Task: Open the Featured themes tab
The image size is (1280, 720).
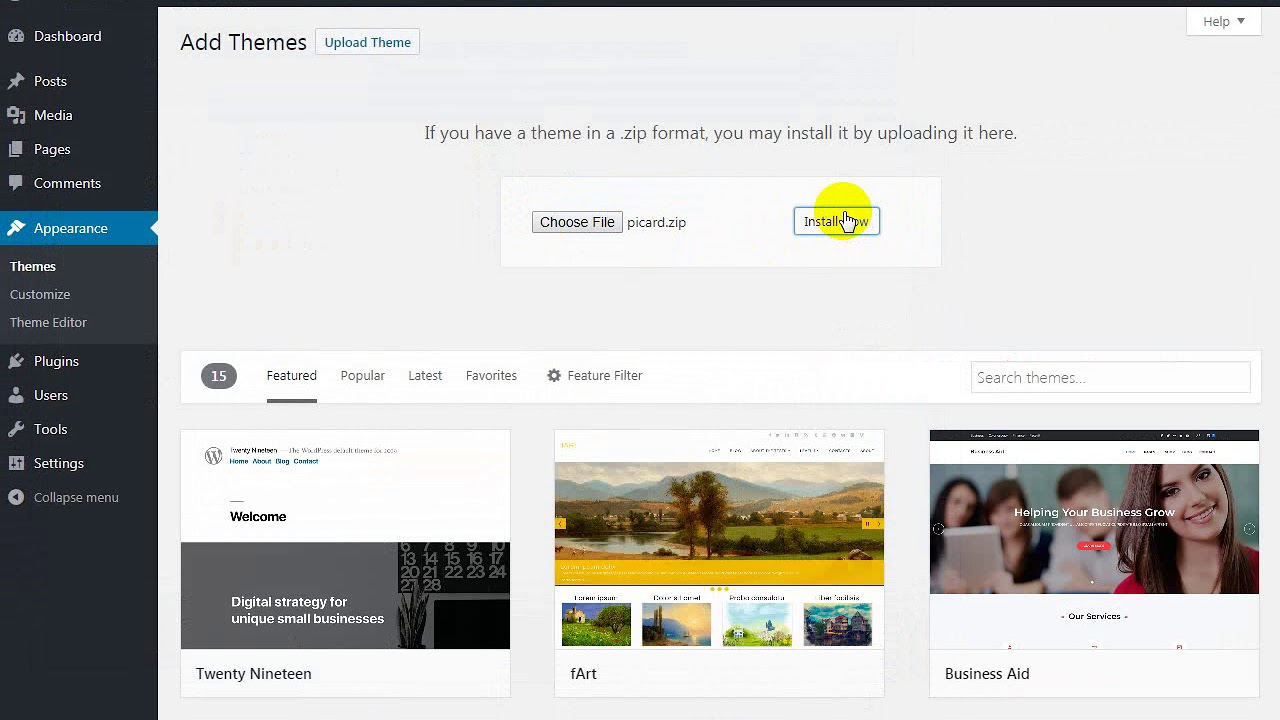Action: (291, 376)
